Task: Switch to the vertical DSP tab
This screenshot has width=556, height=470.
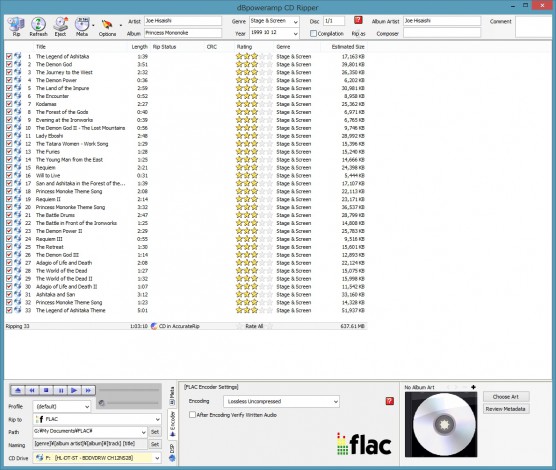Action: [x=172, y=452]
